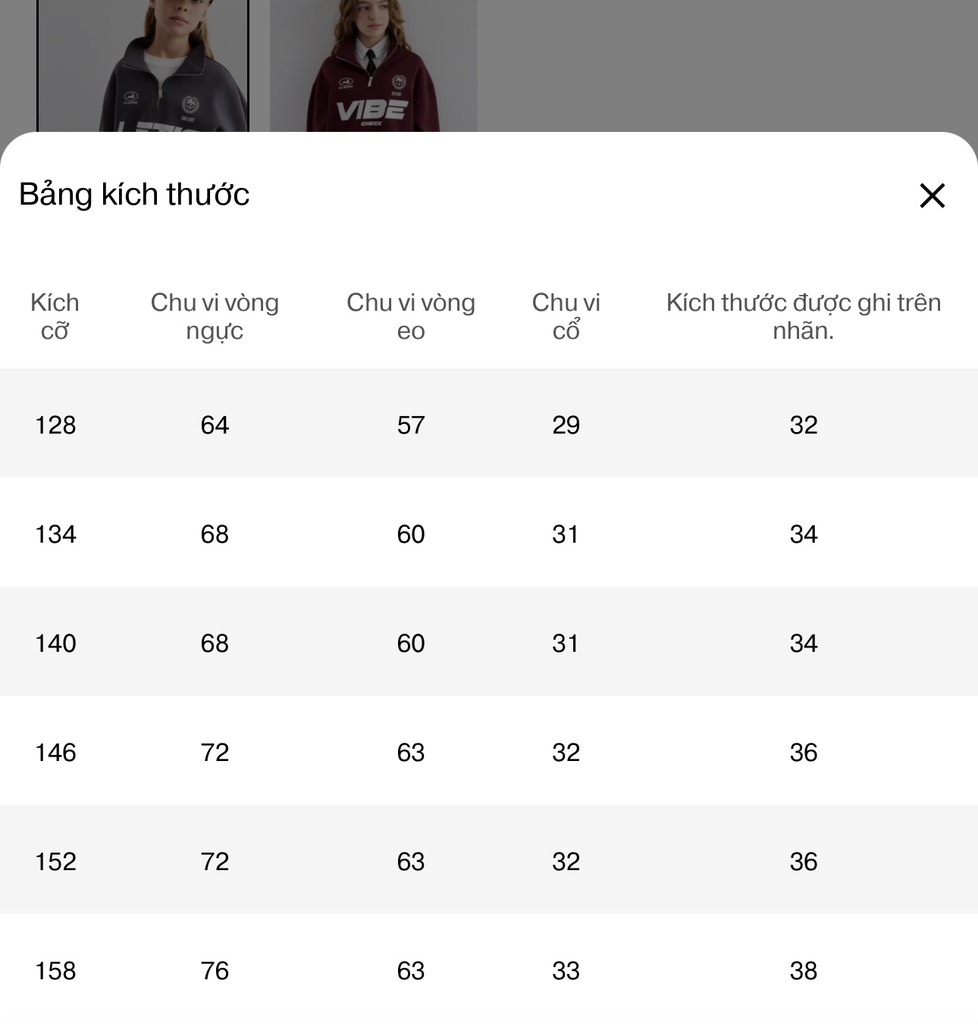This screenshot has width=978, height=1024.
Task: Select the size 158 row
Action: [489, 969]
